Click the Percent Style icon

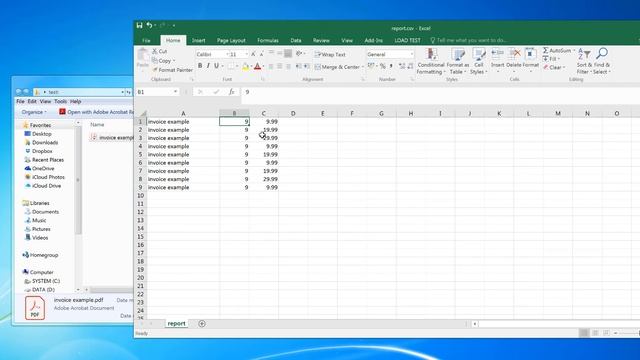382,66
